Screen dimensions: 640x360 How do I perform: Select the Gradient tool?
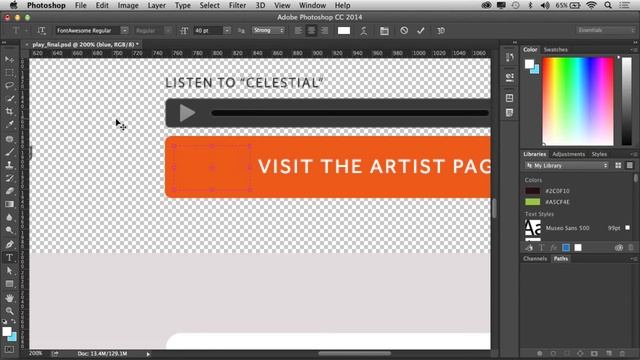click(x=9, y=204)
